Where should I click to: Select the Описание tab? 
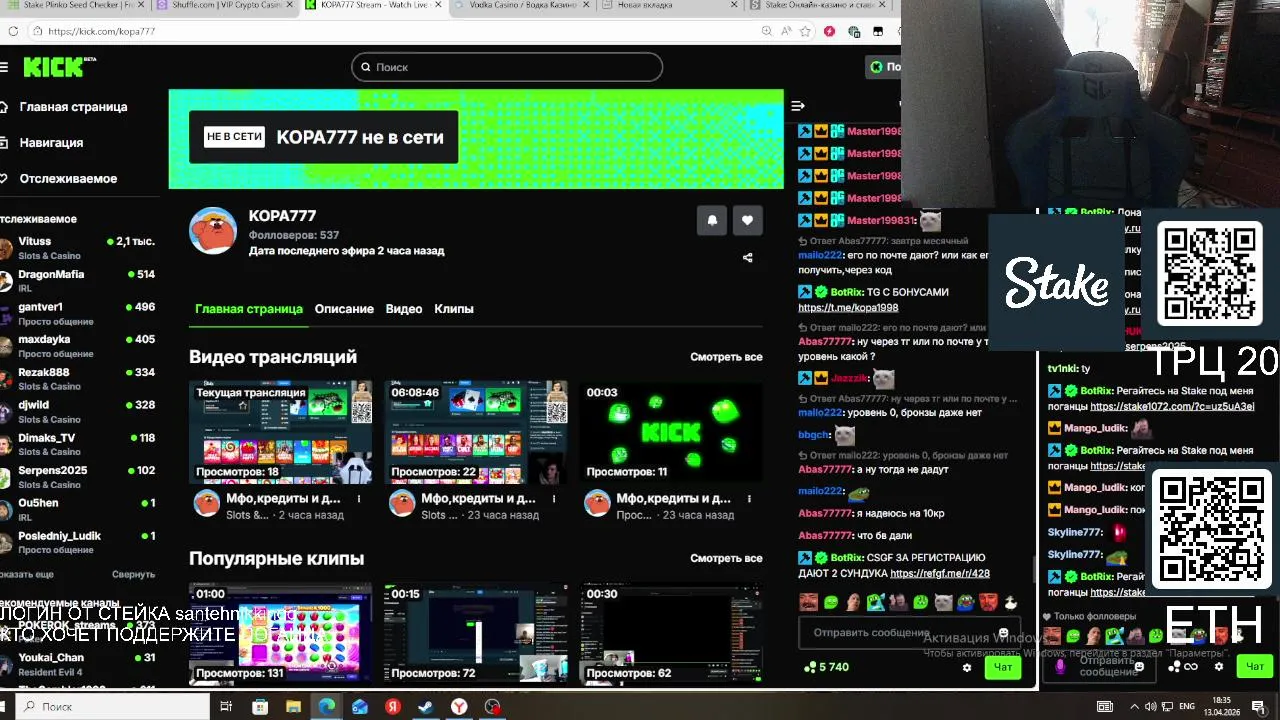pyautogui.click(x=344, y=309)
